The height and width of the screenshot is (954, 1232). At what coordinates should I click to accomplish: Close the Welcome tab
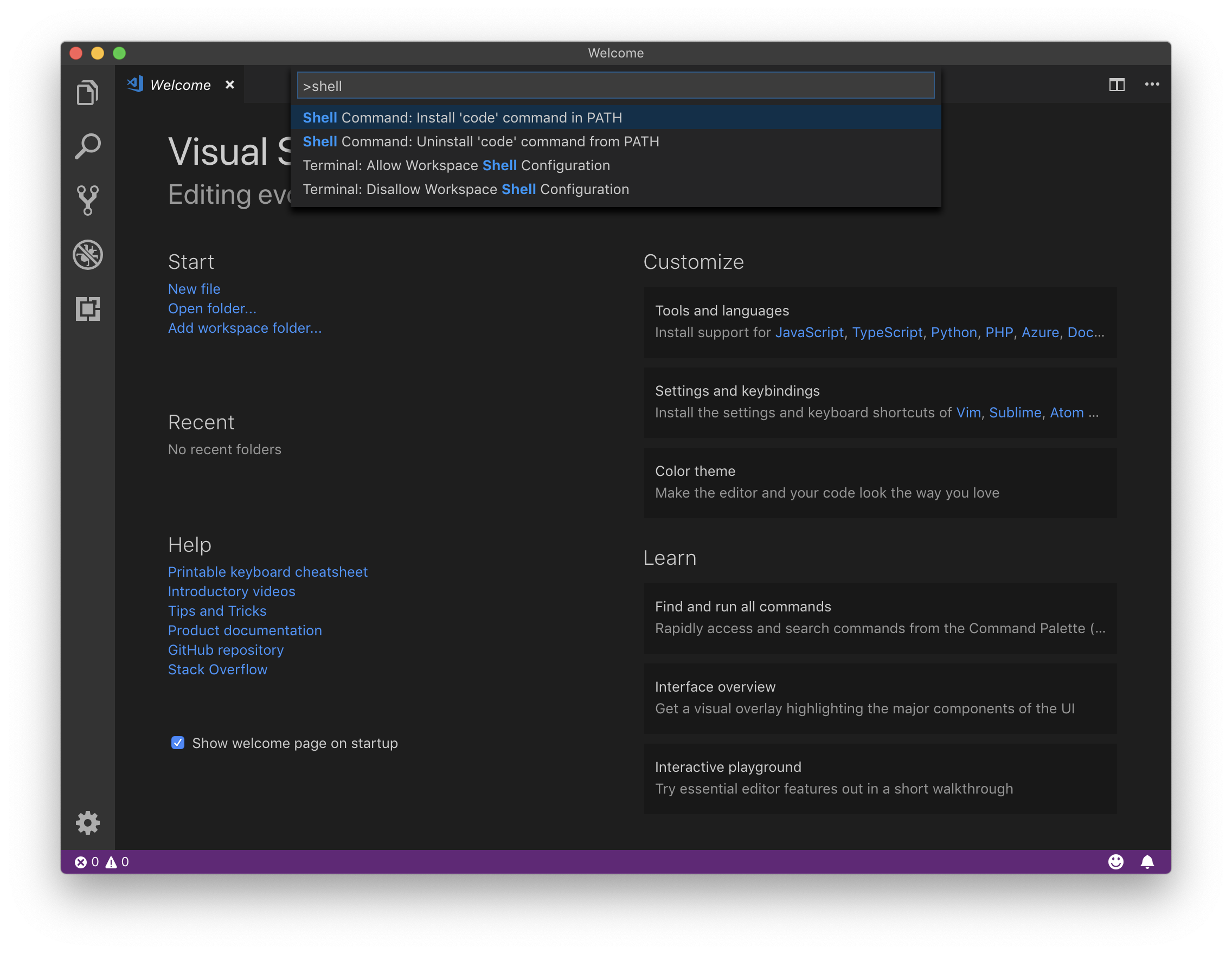(x=229, y=85)
